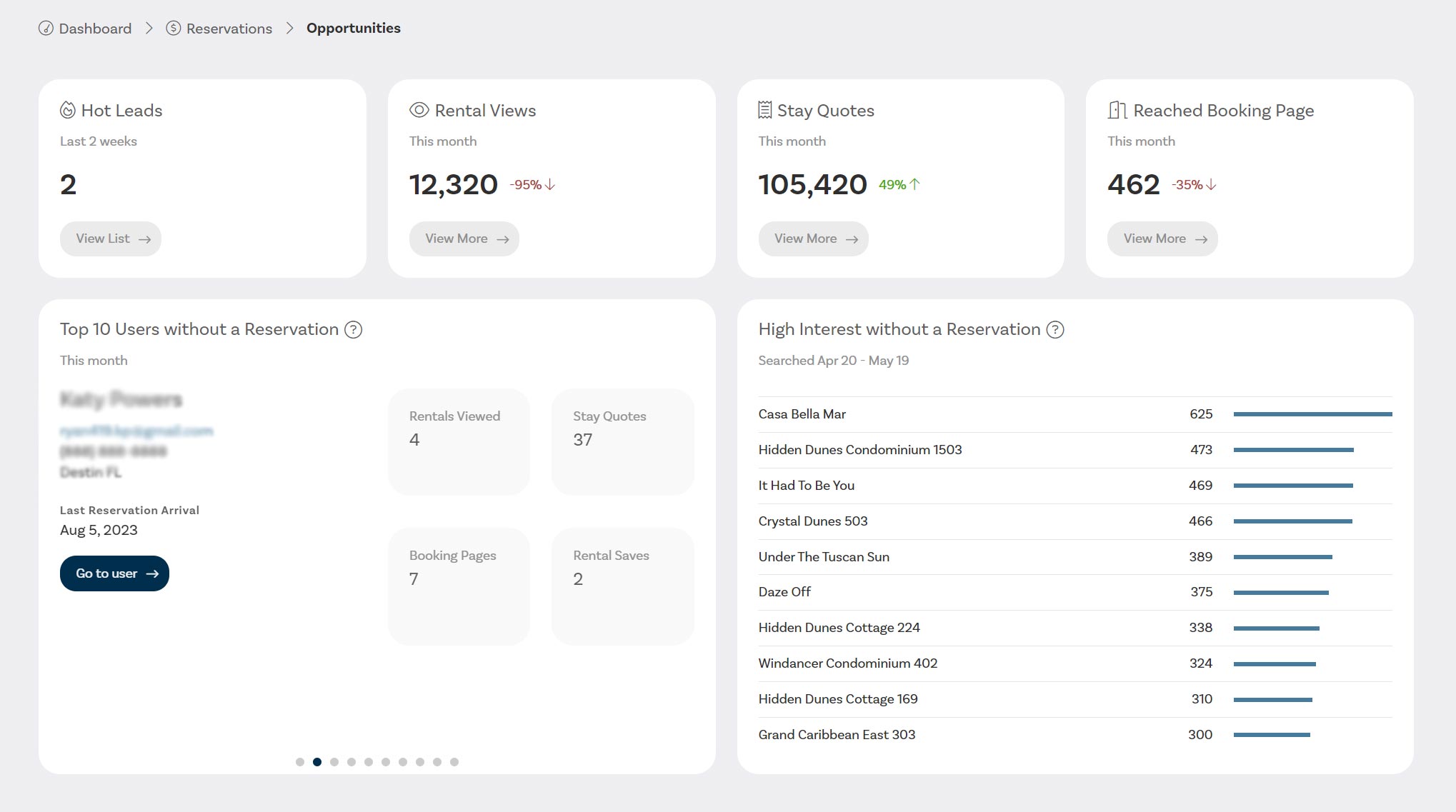
Task: Click View More on Reached Booking Page
Action: pyautogui.click(x=1162, y=239)
